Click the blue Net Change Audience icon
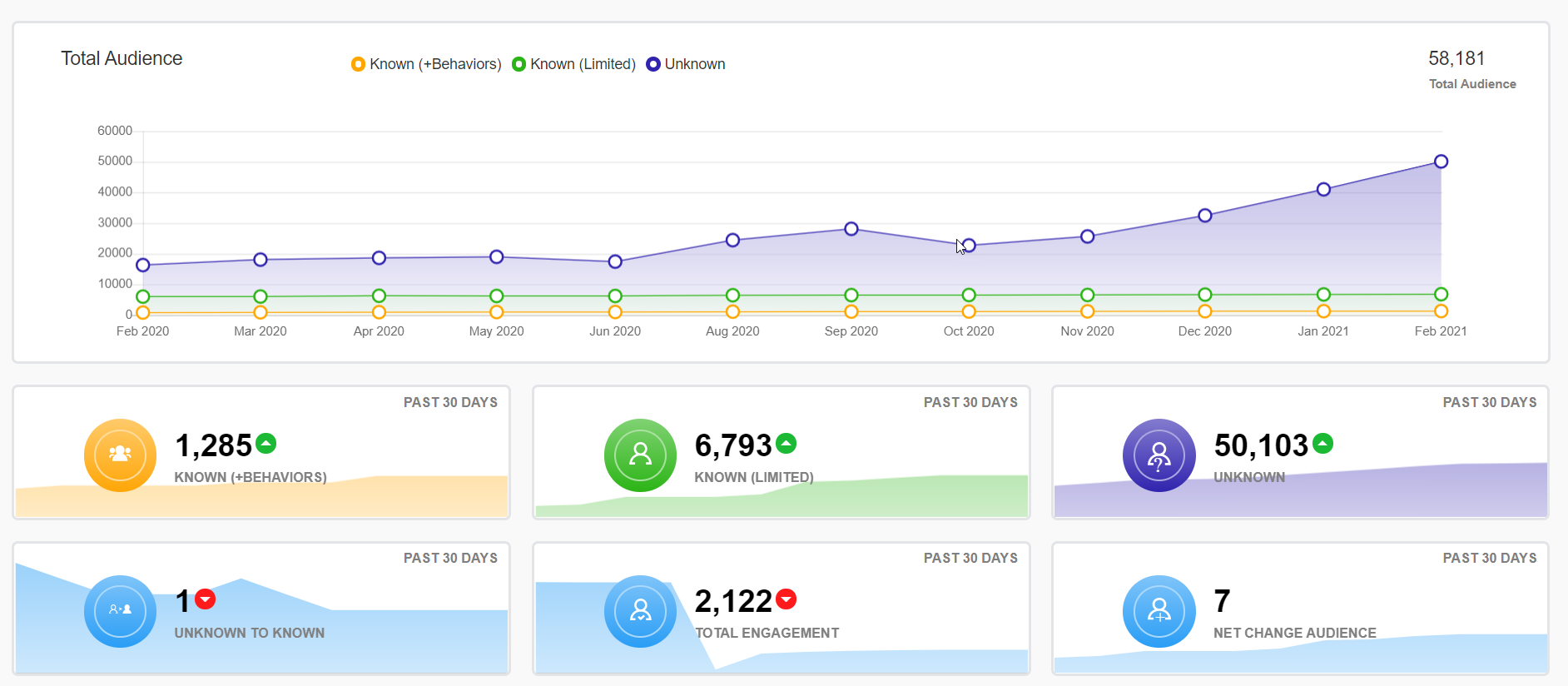1568x686 pixels. 1159,611
